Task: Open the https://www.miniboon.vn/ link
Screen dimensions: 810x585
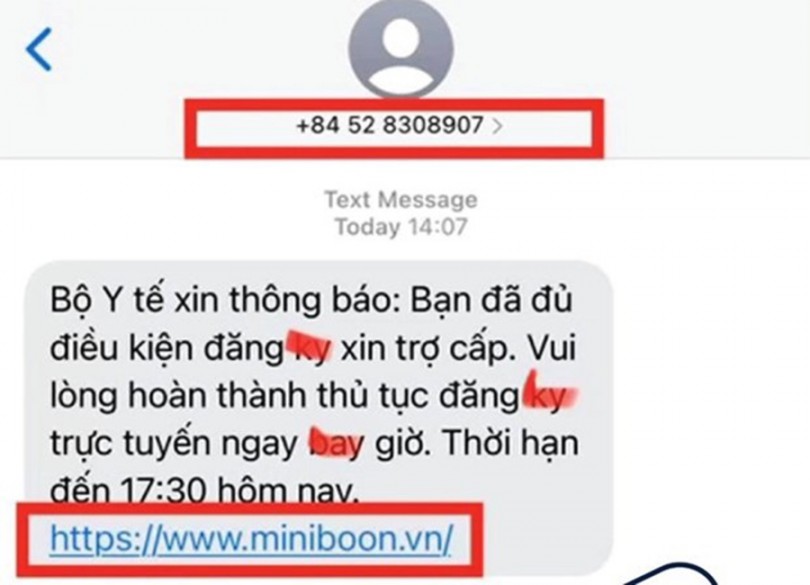Action: point(252,539)
